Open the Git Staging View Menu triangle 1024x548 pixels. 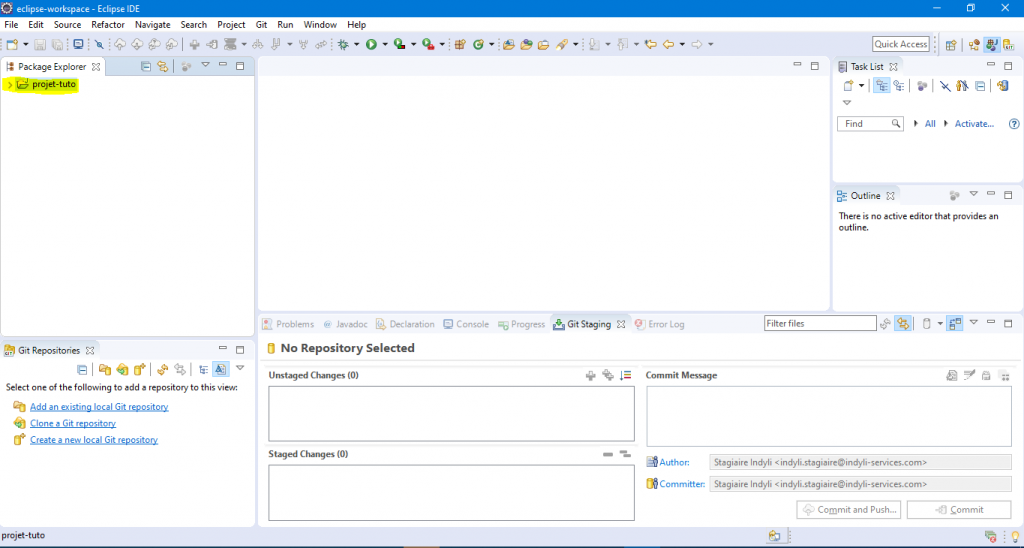click(974, 322)
